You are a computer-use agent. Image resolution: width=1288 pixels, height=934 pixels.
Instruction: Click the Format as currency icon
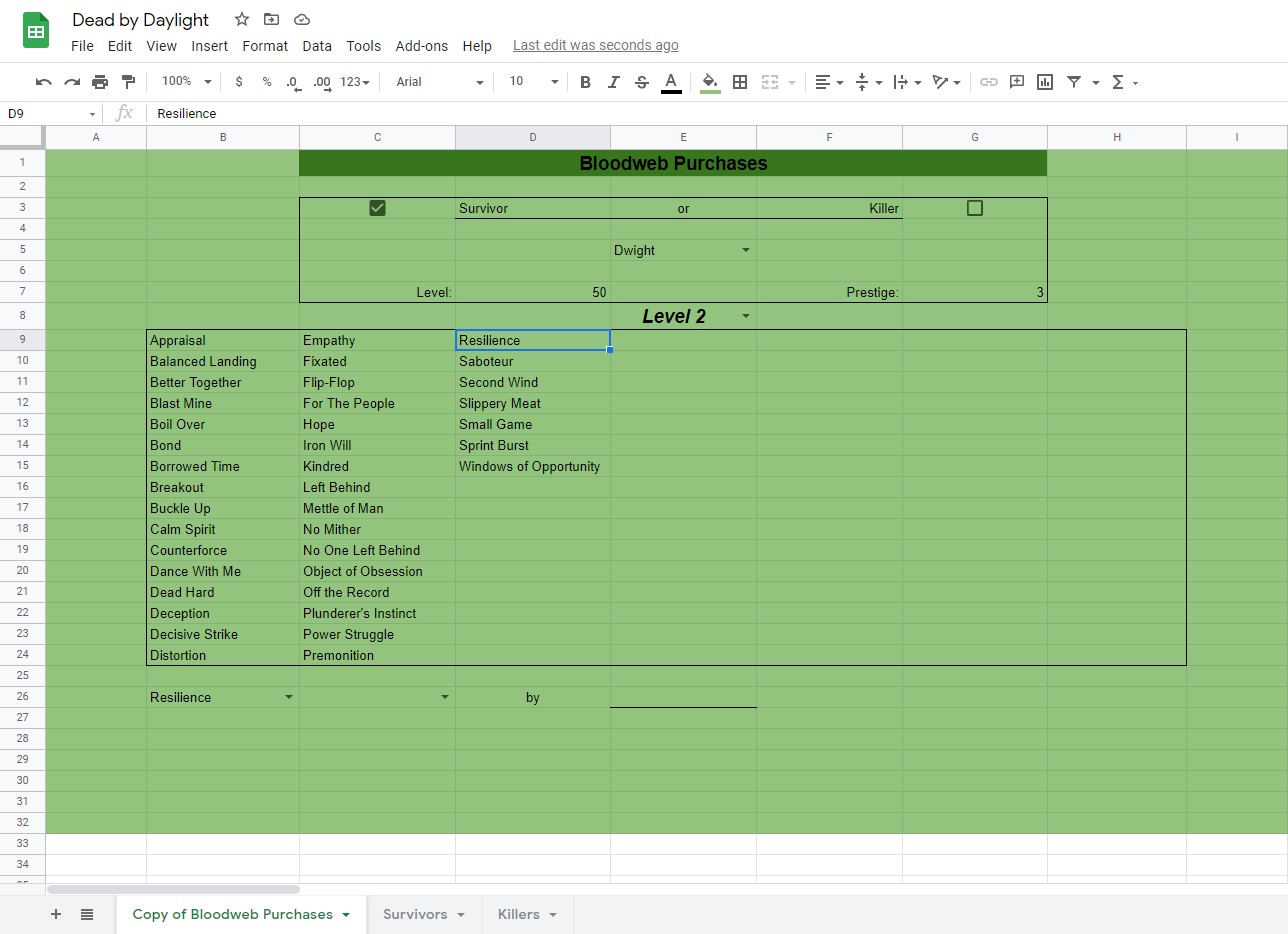[239, 82]
